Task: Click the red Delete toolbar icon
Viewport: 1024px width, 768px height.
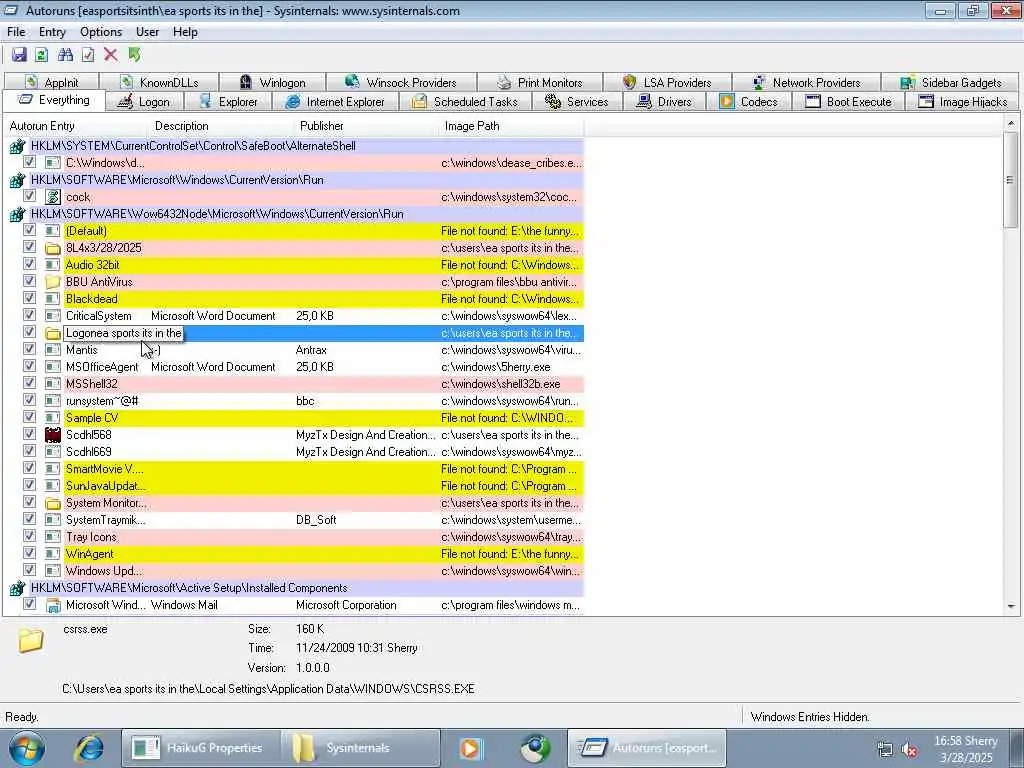Action: pyautogui.click(x=110, y=55)
